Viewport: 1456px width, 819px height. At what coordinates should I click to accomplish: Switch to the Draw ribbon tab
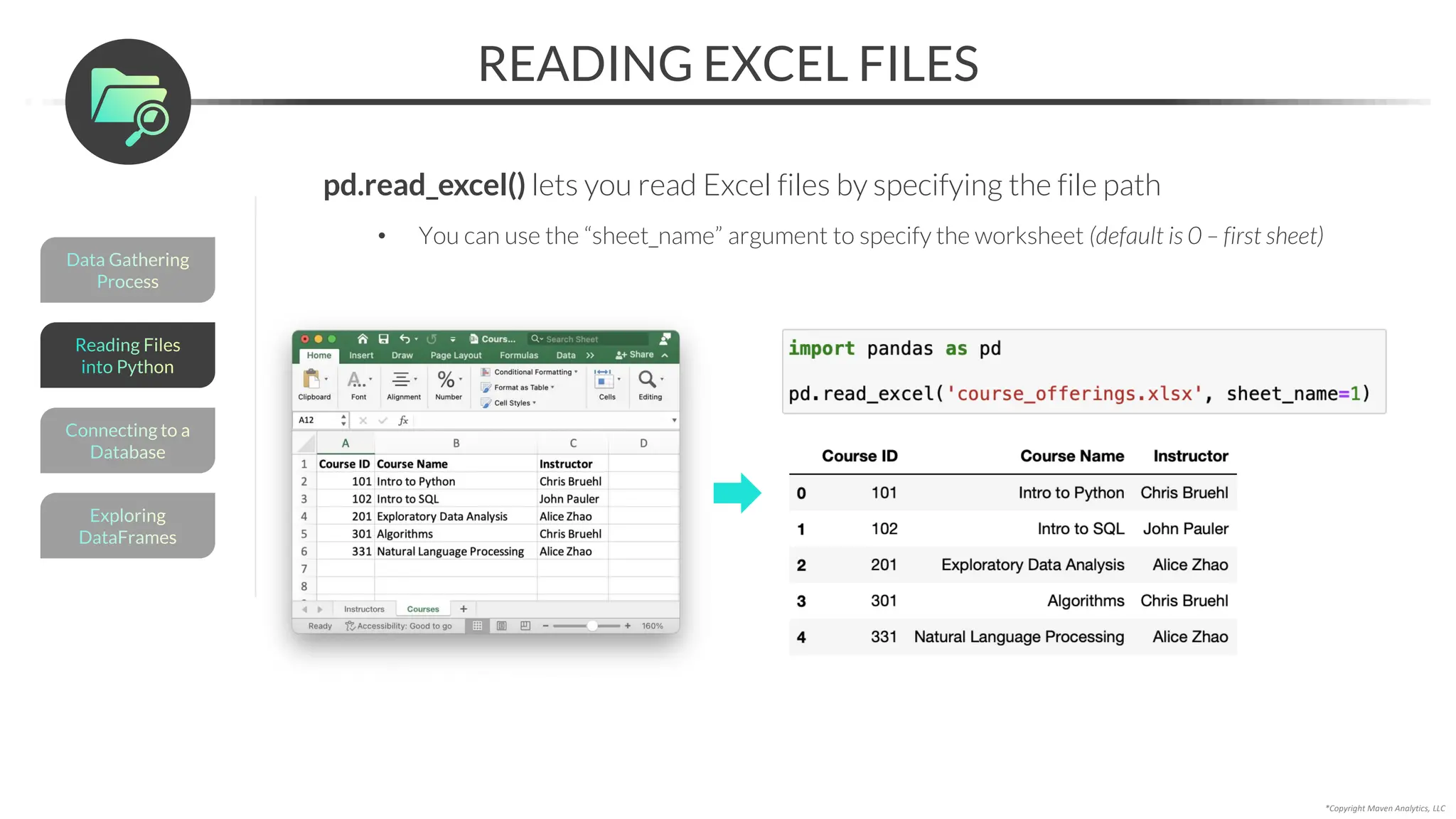point(402,355)
